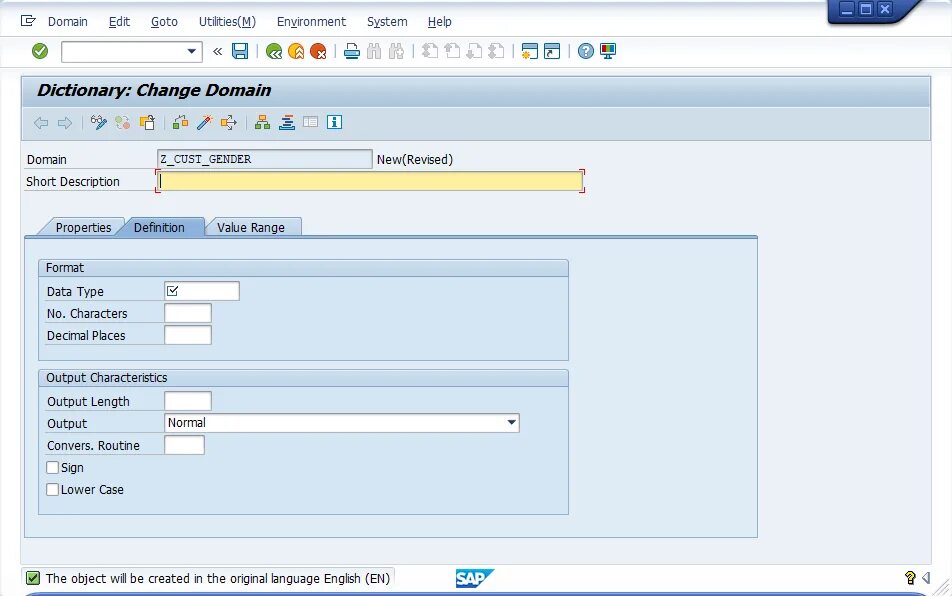Enable the Lower Case checkbox
This screenshot has height=596, width=952.
point(53,489)
